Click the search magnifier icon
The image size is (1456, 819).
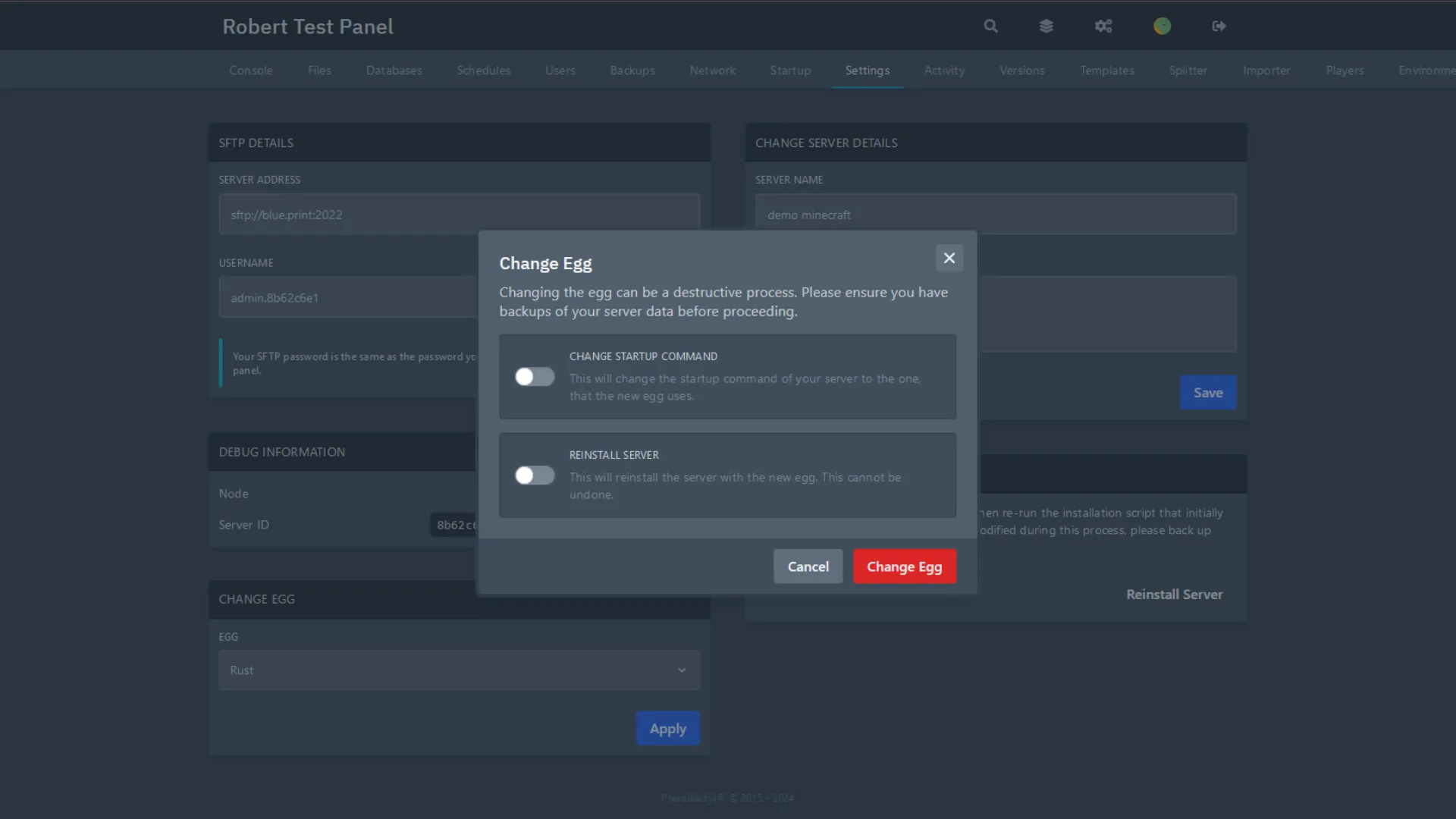click(990, 26)
